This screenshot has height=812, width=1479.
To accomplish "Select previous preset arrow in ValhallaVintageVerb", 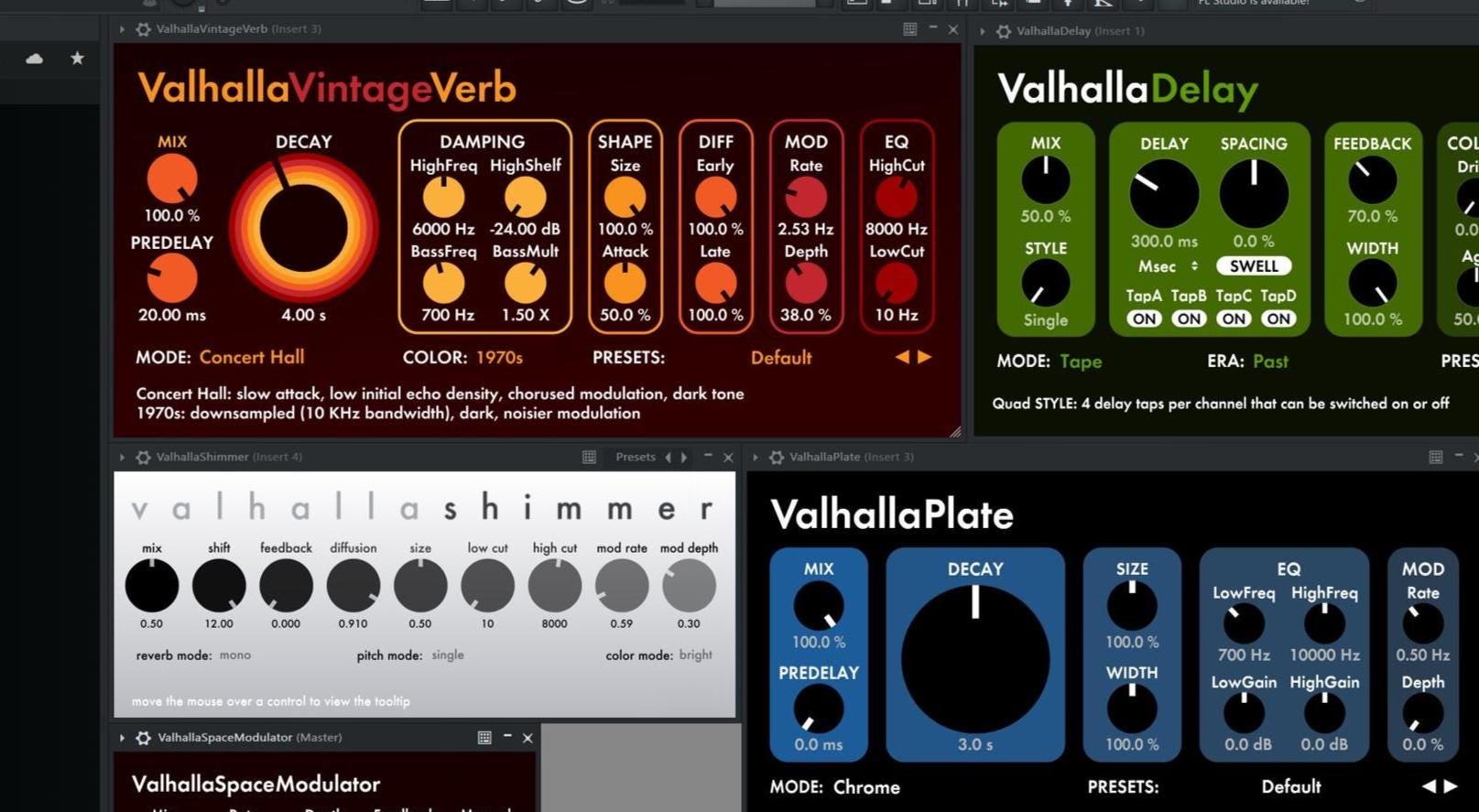I will pyautogui.click(x=903, y=357).
